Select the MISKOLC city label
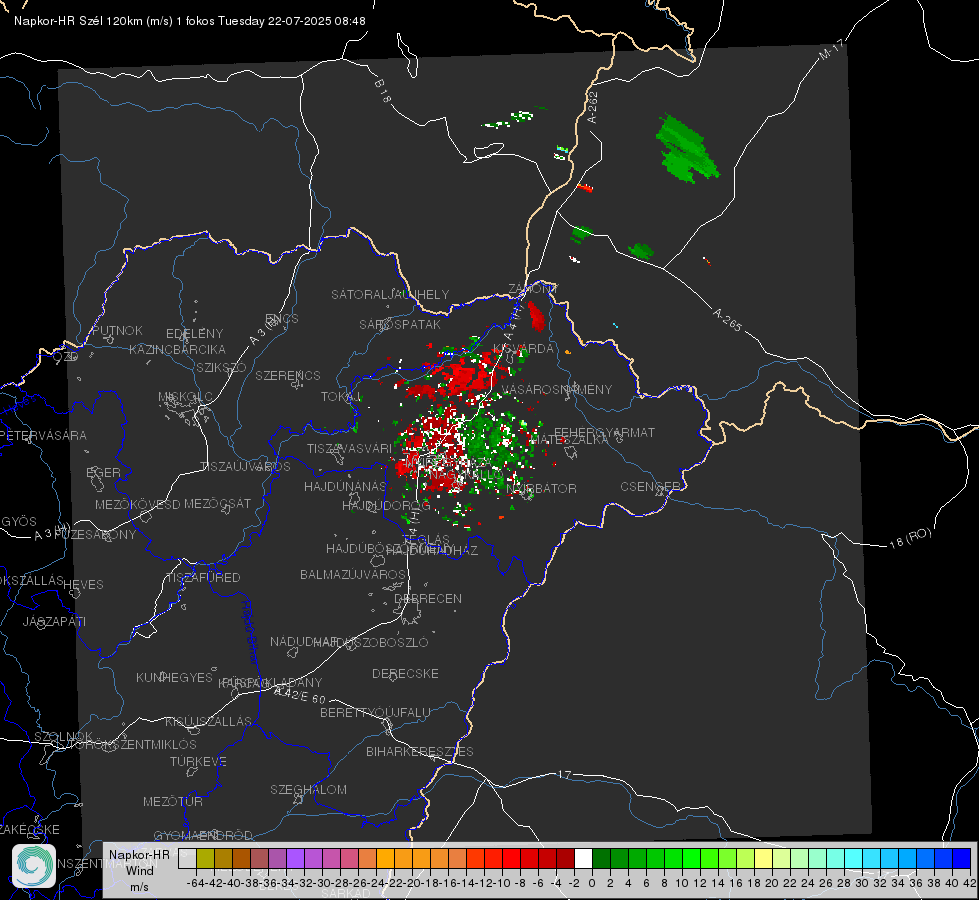Image resolution: width=979 pixels, height=900 pixels. pos(185,397)
